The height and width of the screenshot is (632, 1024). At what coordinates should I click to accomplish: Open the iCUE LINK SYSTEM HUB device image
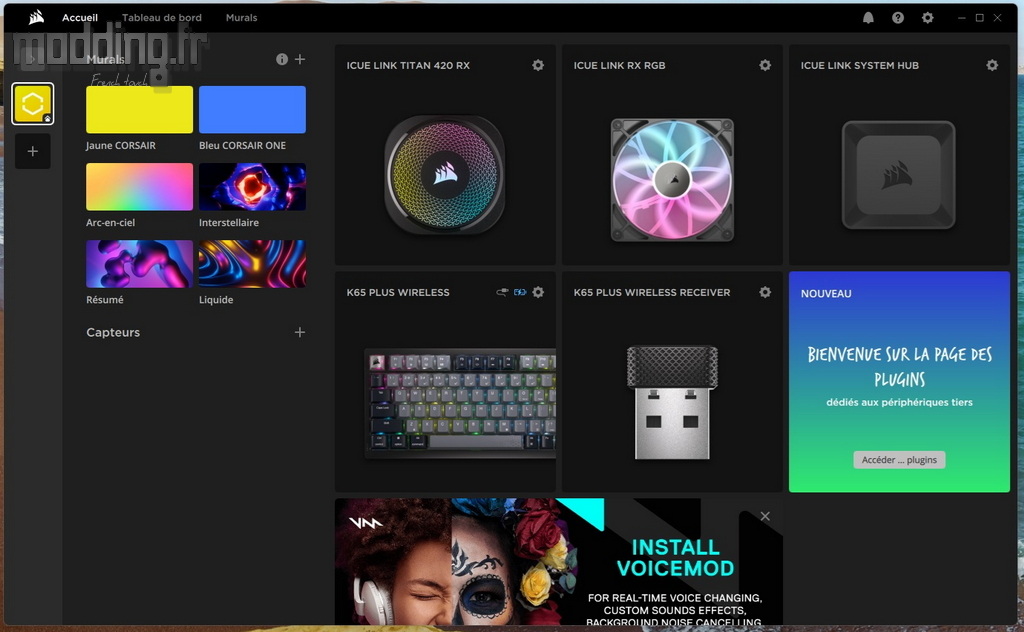click(899, 175)
